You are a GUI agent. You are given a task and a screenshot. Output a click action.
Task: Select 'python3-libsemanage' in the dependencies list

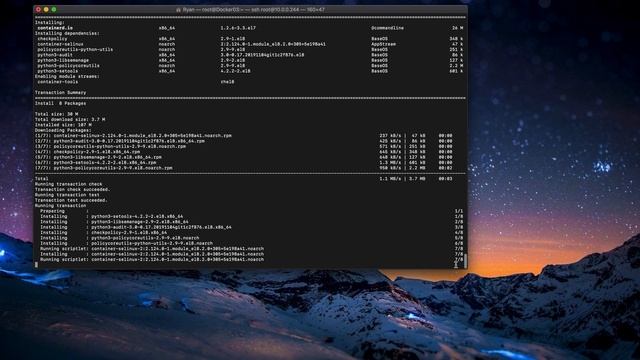point(63,60)
